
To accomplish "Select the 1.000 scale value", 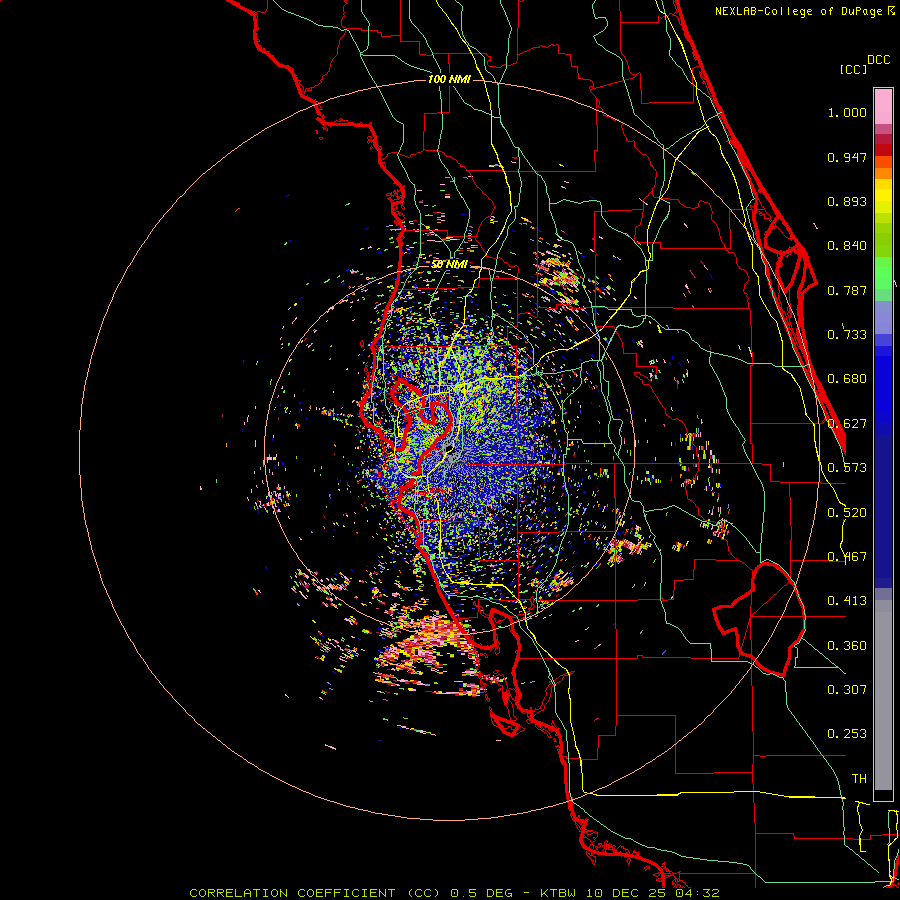I will click(847, 113).
